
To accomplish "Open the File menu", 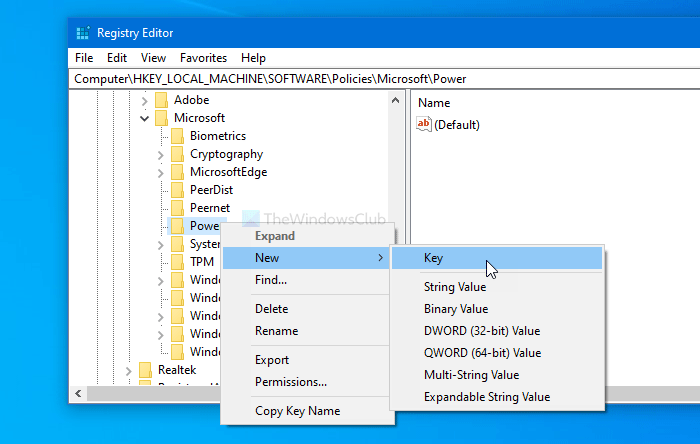I will (x=84, y=58).
